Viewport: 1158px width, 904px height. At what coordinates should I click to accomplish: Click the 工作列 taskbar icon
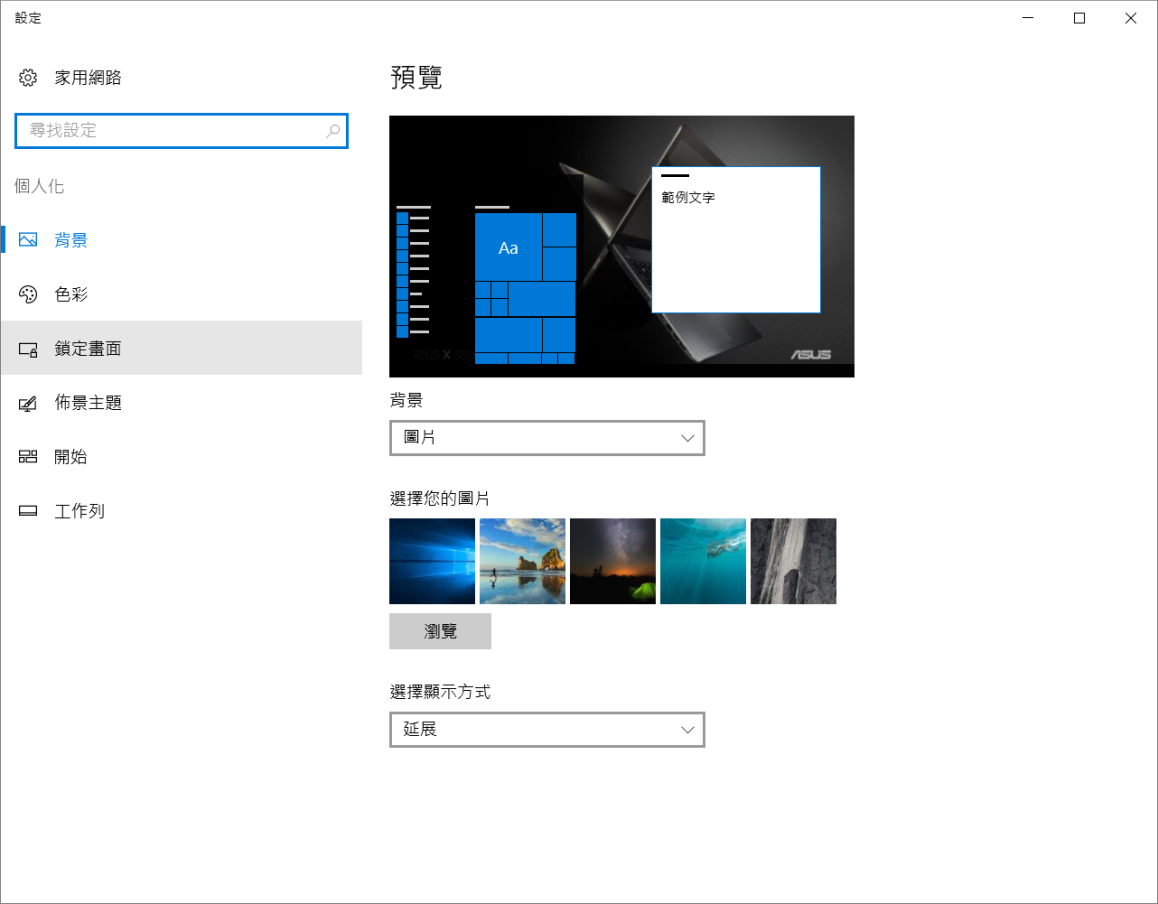(x=28, y=511)
